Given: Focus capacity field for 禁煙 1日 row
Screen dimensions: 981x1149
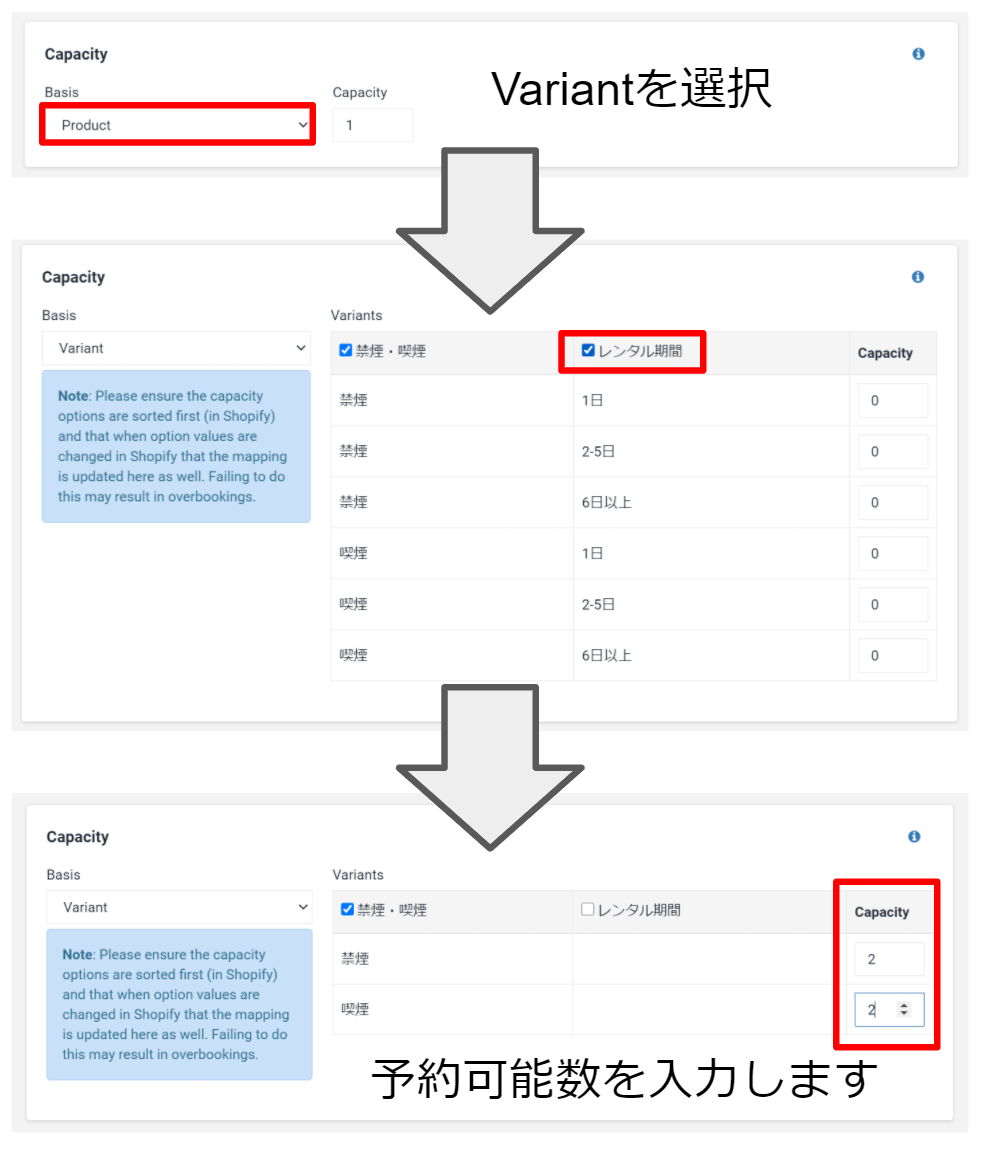Looking at the screenshot, I should pos(892,400).
